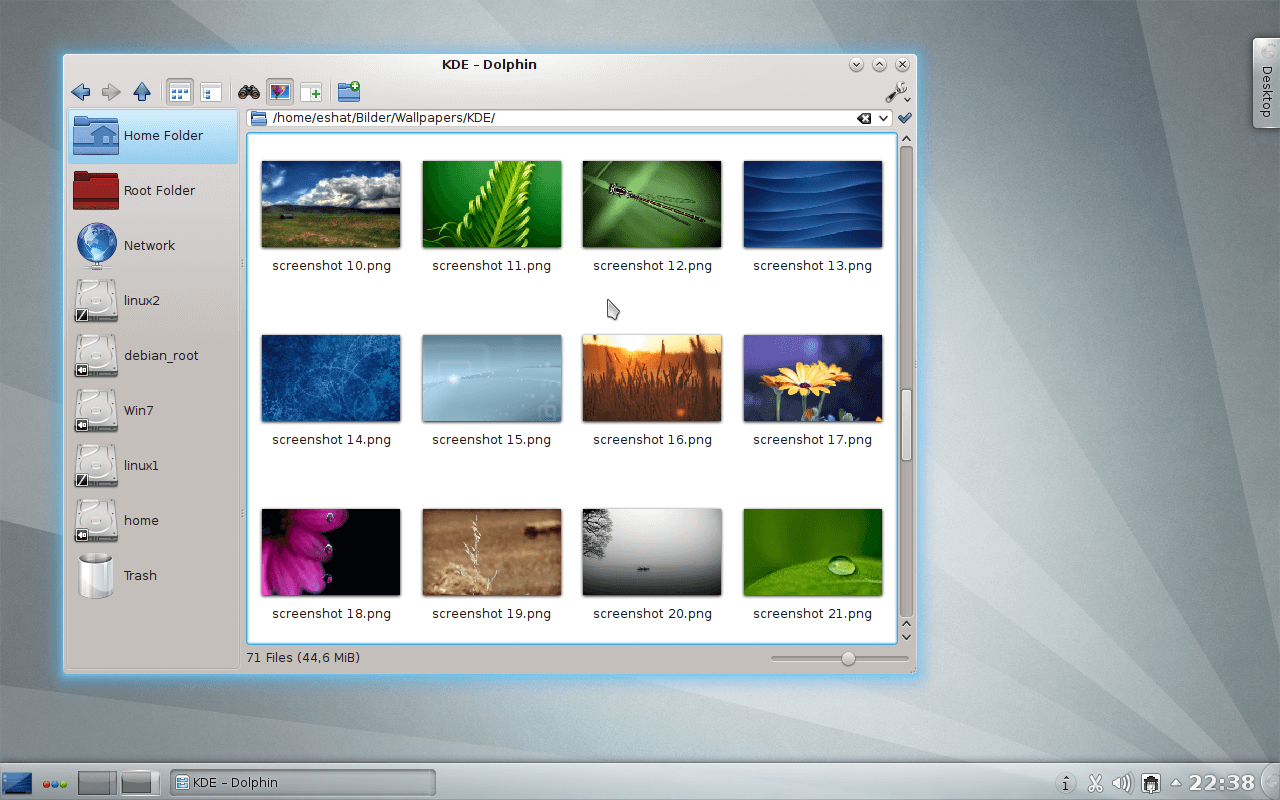Go back to the previous folder
Viewport: 1280px width, 800px height.
click(81, 91)
